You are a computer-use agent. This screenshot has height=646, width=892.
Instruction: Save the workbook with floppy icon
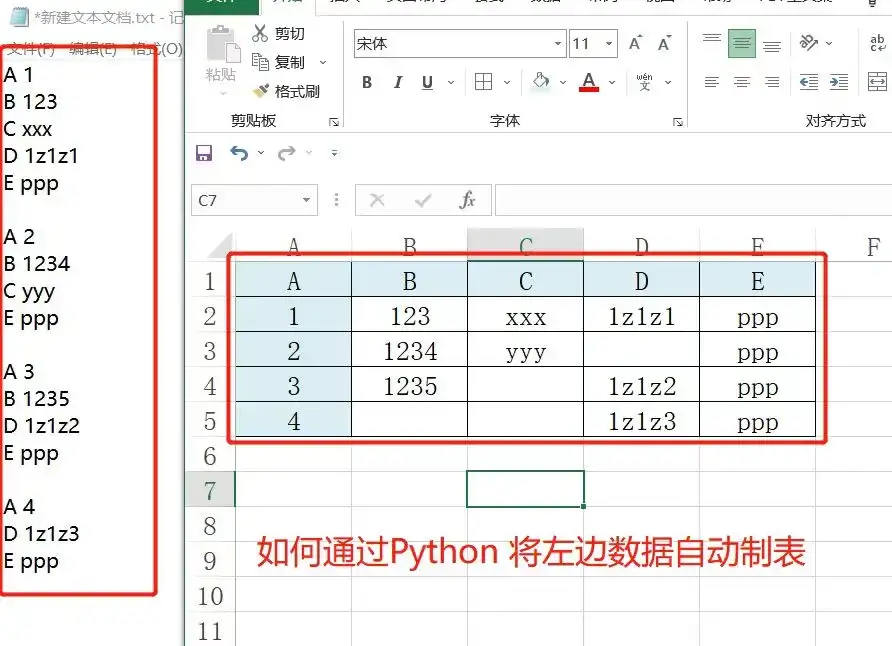(204, 153)
